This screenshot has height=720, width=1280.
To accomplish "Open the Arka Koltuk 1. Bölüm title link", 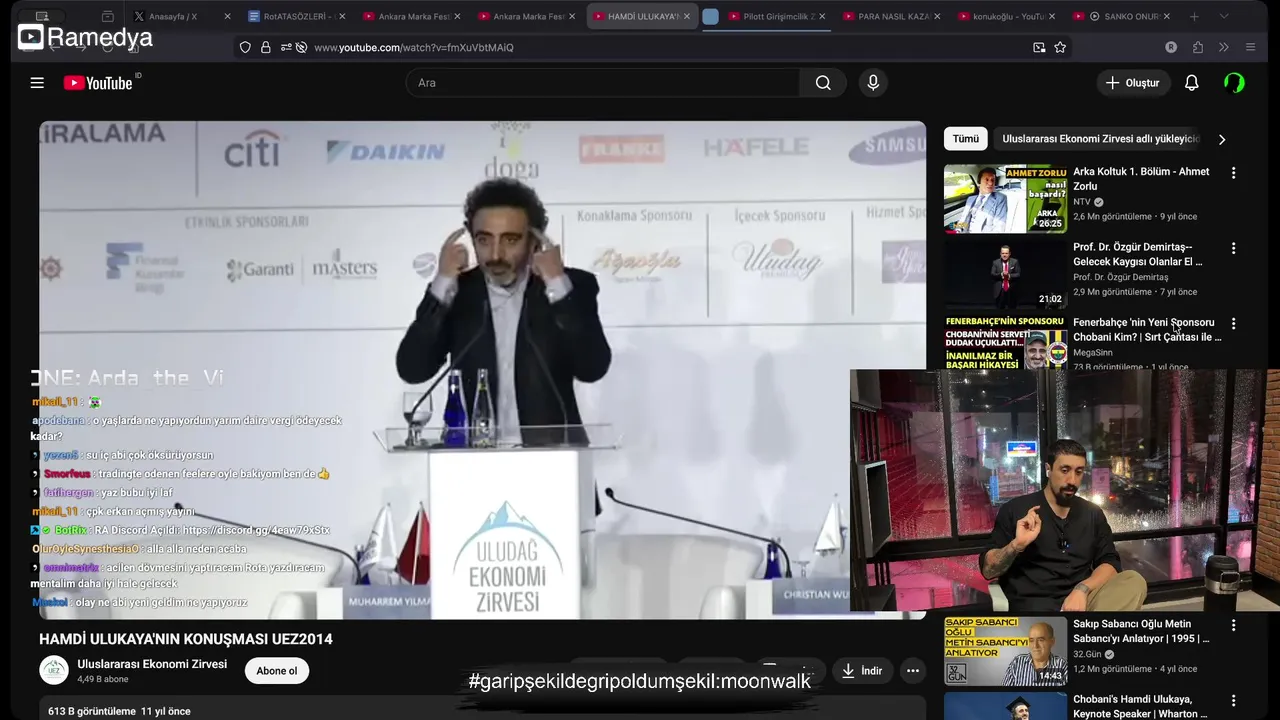I will click(x=1141, y=179).
